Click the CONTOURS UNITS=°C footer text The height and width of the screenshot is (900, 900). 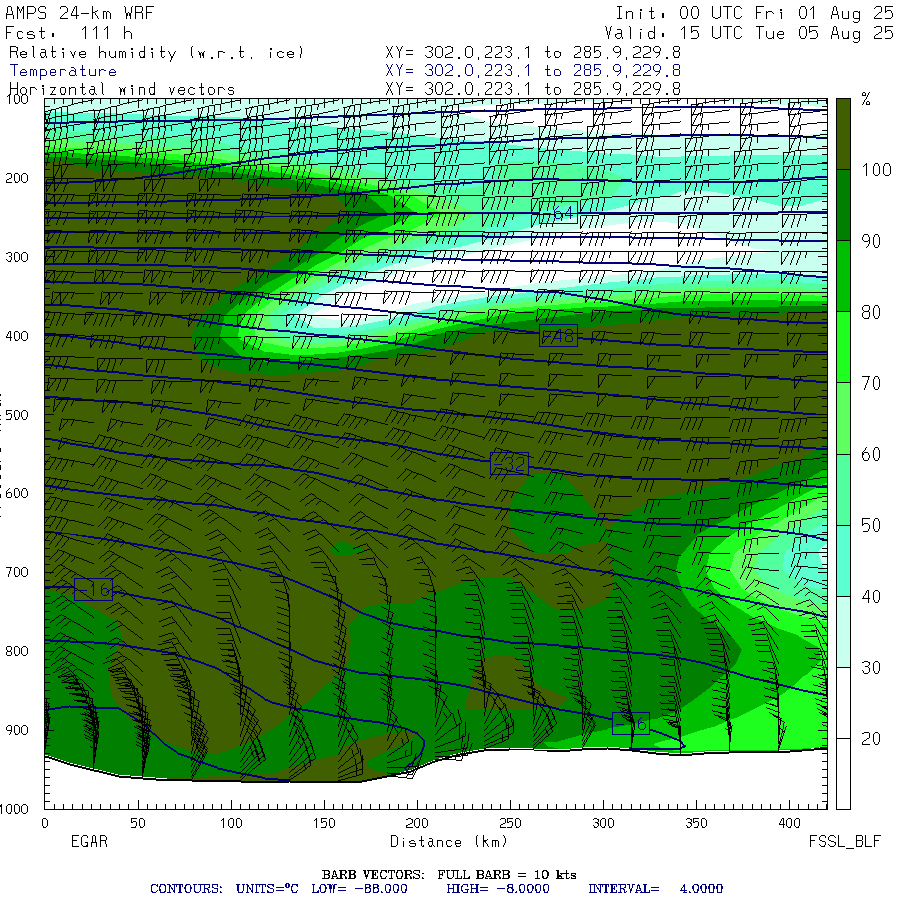click(224, 889)
